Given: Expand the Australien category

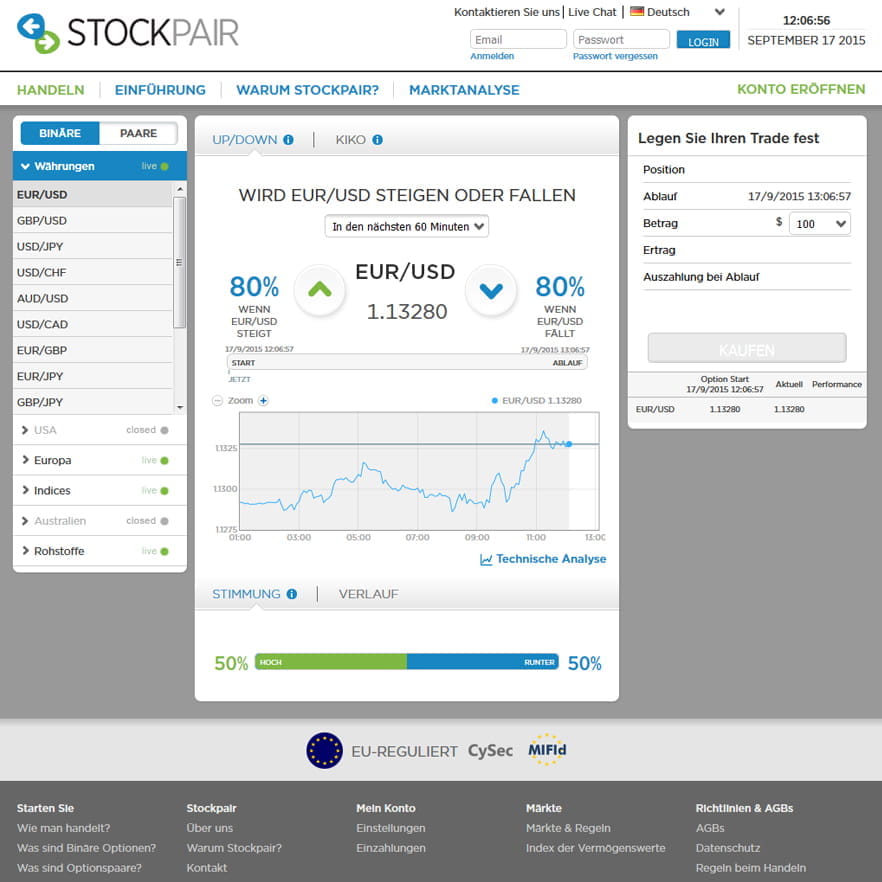Looking at the screenshot, I should (100, 521).
